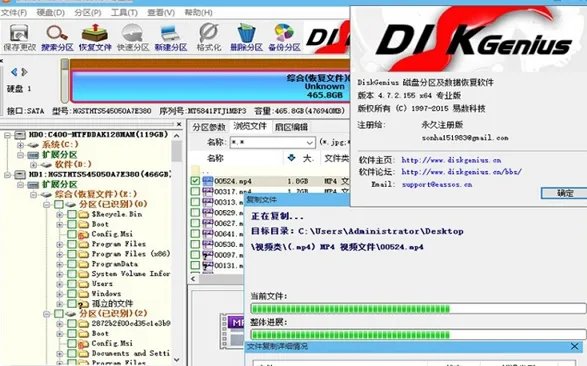The width and height of the screenshot is (587, 366).
Task: Tick the 2872b2f00cd35c1e3b9 folder checkbox
Action: pyautogui.click(x=72, y=323)
